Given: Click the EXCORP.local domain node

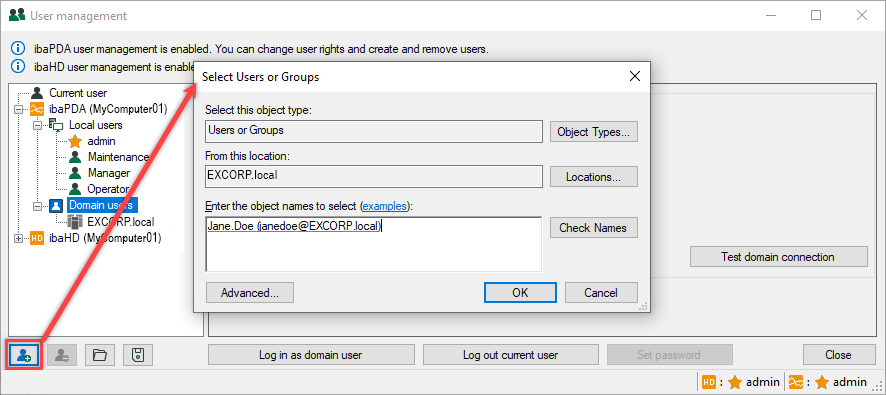Looking at the screenshot, I should click(x=111, y=222).
